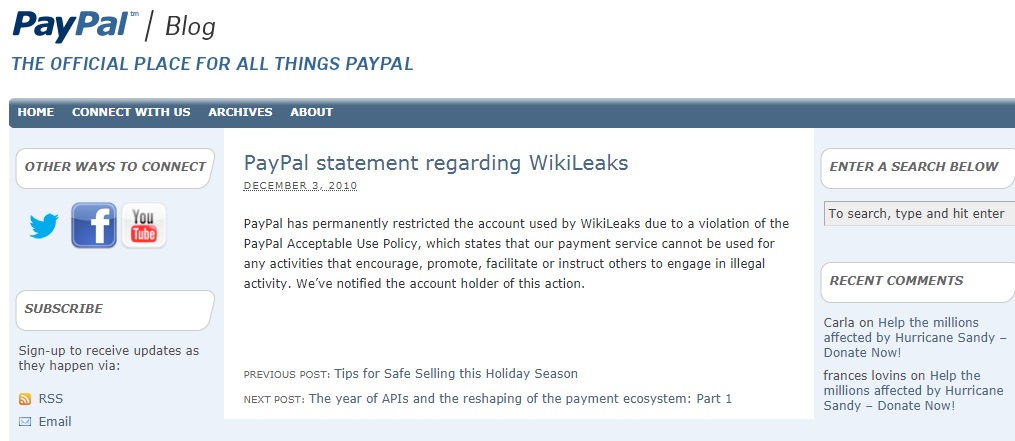The width and height of the screenshot is (1015, 441).
Task: Open the year of APIs next post link
Action: coord(520,398)
